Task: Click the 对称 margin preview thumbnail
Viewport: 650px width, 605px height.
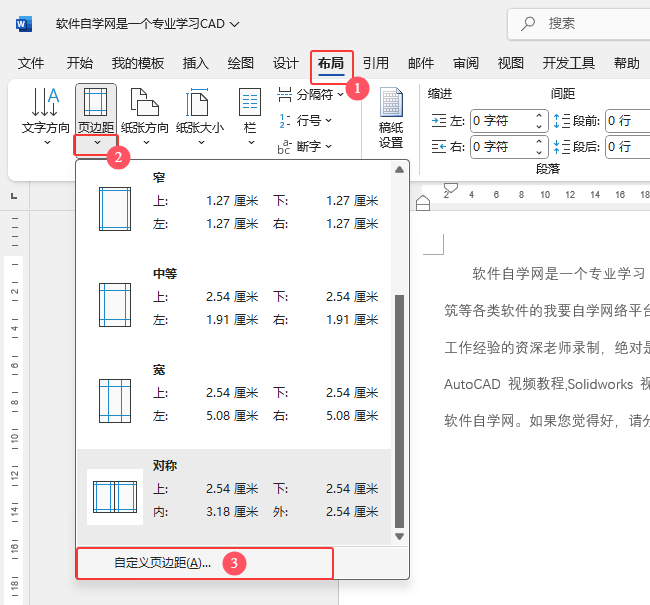Action: point(115,497)
